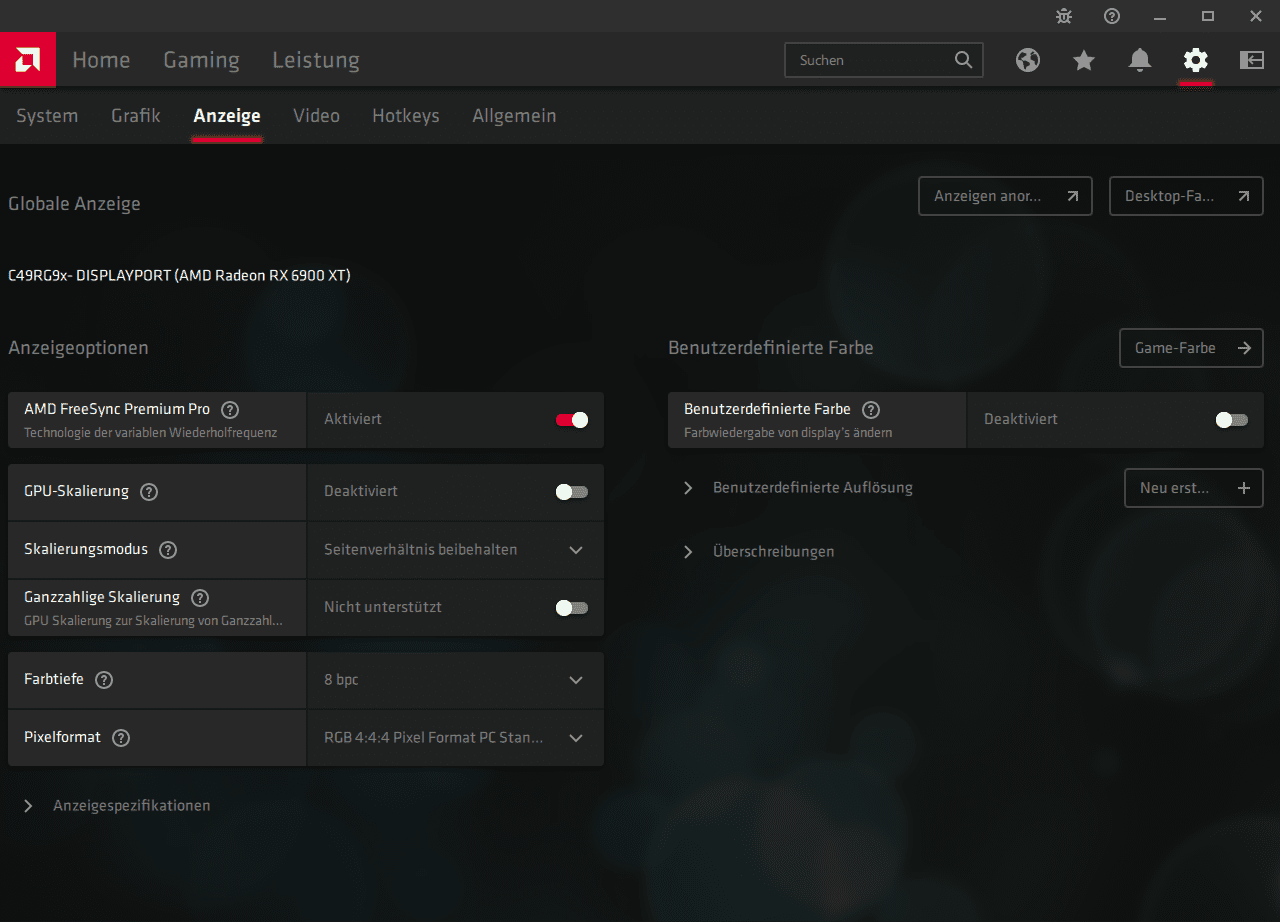Open help question mark in title bar
Viewport: 1280px width, 922px height.
click(1112, 16)
